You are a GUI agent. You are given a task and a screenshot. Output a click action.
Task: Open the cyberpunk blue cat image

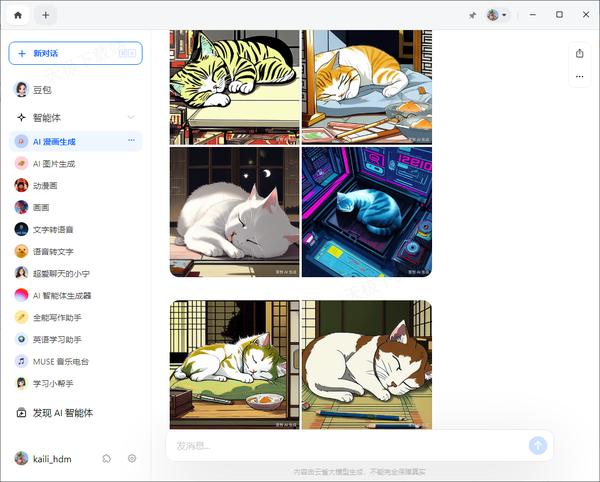coord(367,212)
